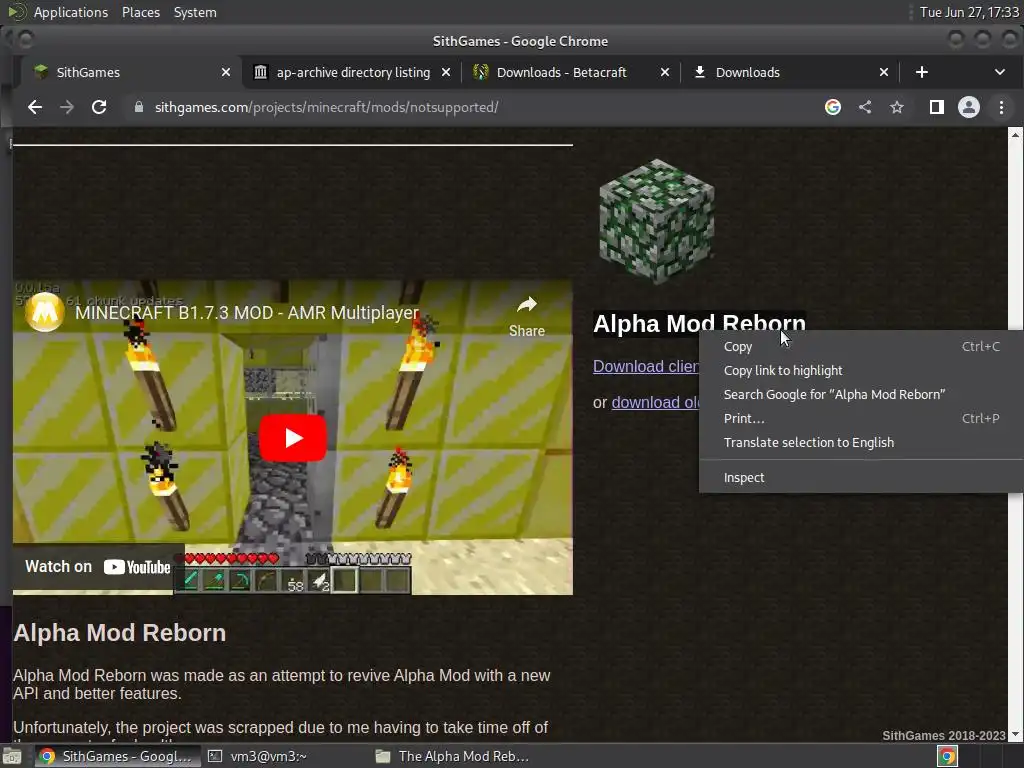The width and height of the screenshot is (1024, 768).
Task: View site info via lock icon
Action: (x=138, y=107)
